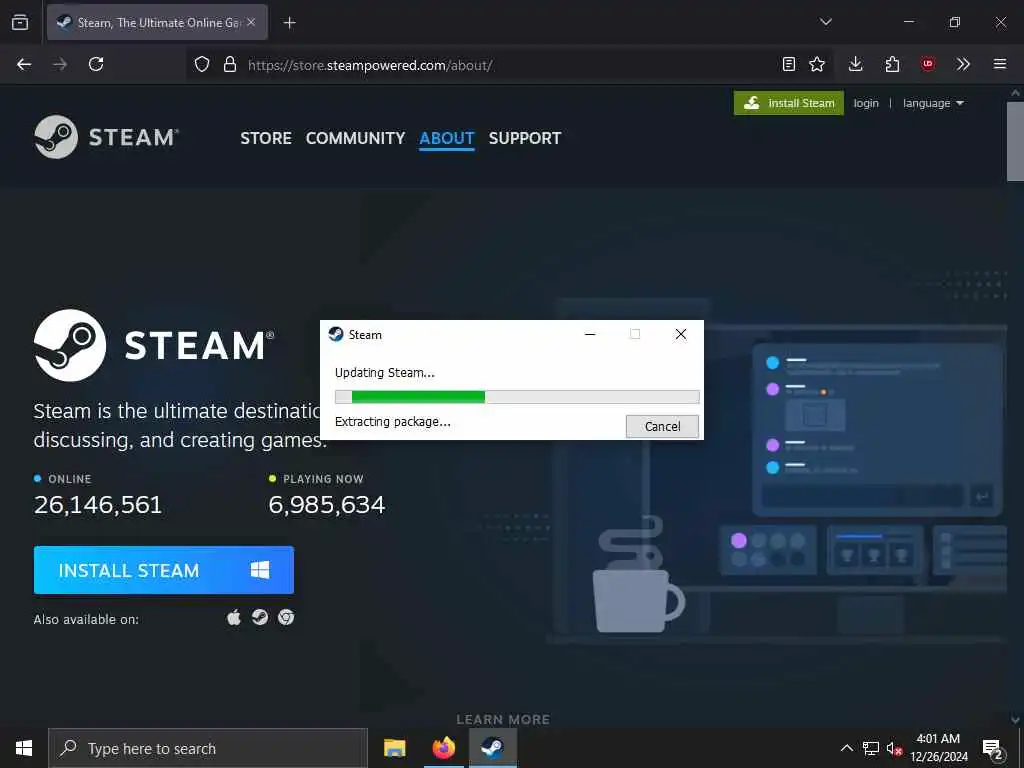Open the login link
This screenshot has height=768, width=1024.
click(866, 103)
